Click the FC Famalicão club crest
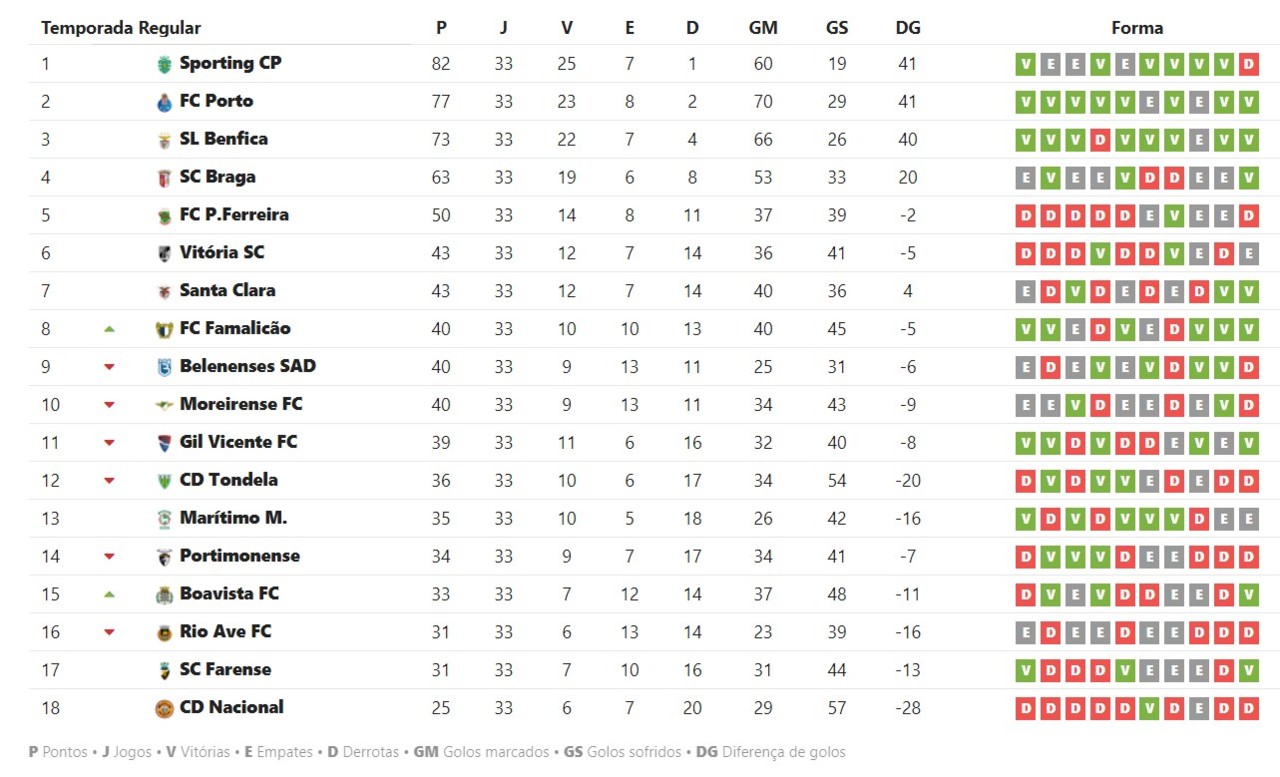The width and height of the screenshot is (1280, 777). pos(164,329)
